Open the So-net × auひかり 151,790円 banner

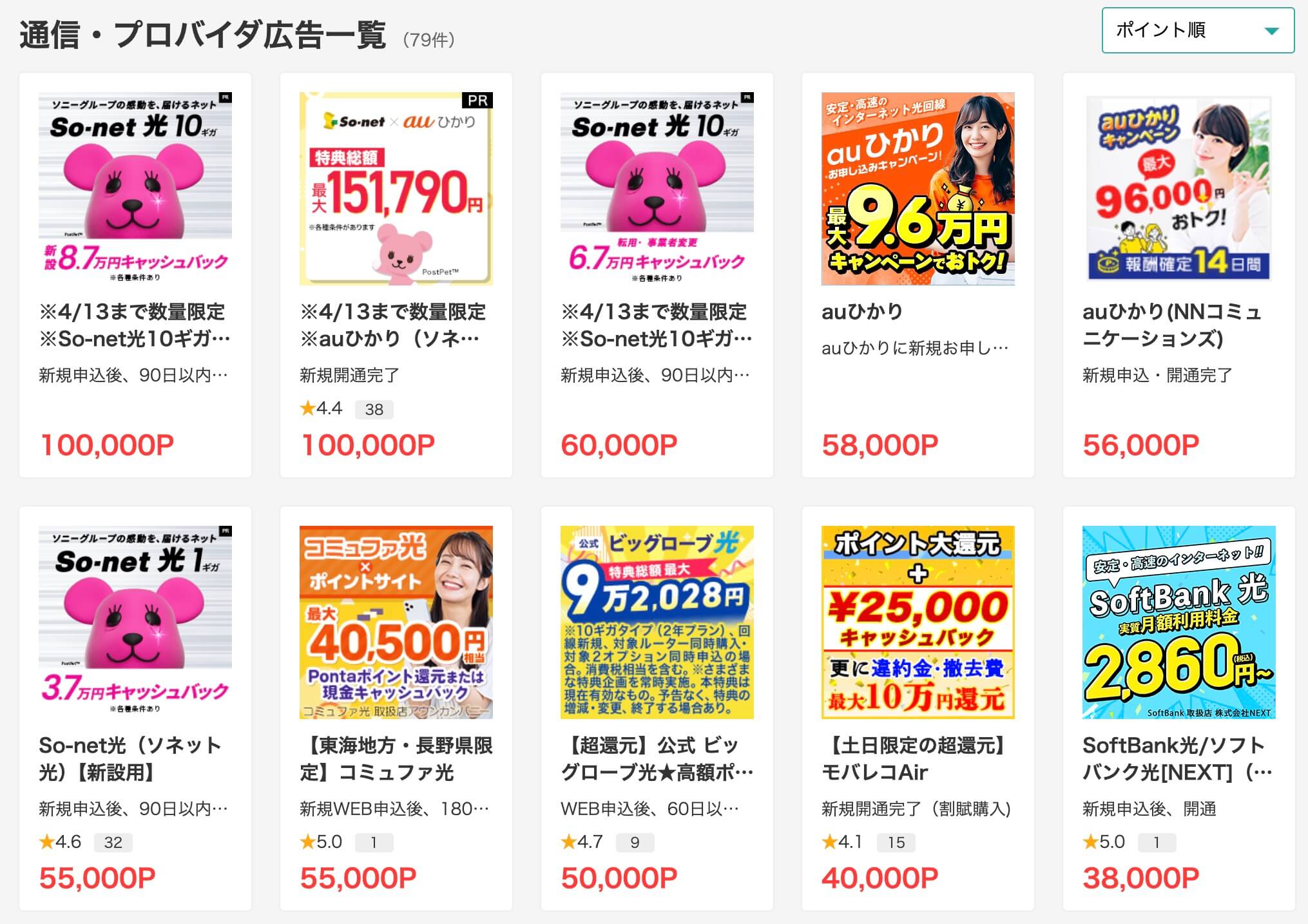click(396, 188)
